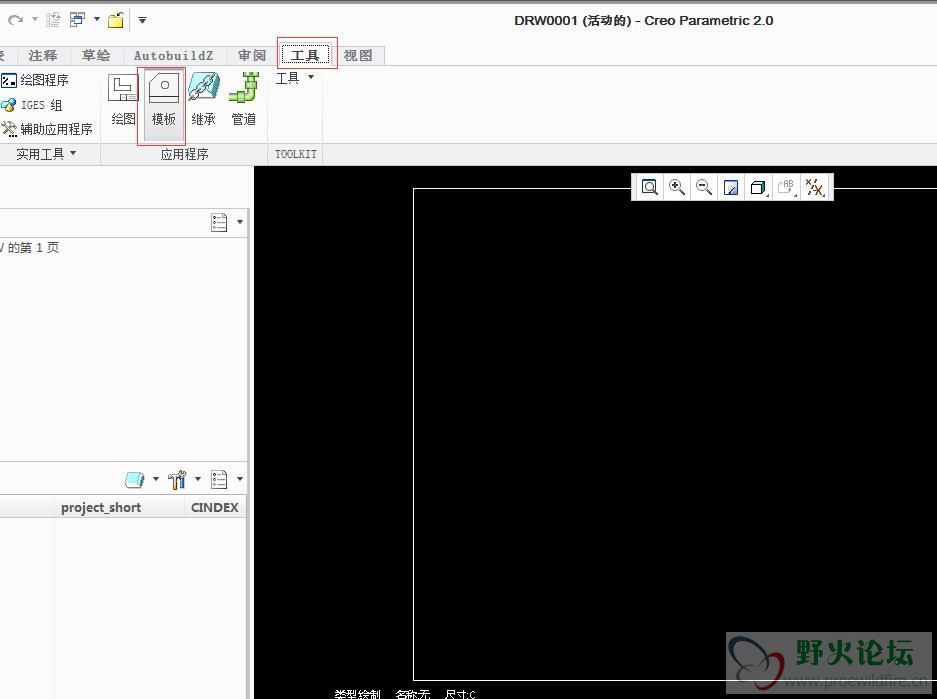
Task: Click the Zoom In magnifier icon
Action: 677,188
